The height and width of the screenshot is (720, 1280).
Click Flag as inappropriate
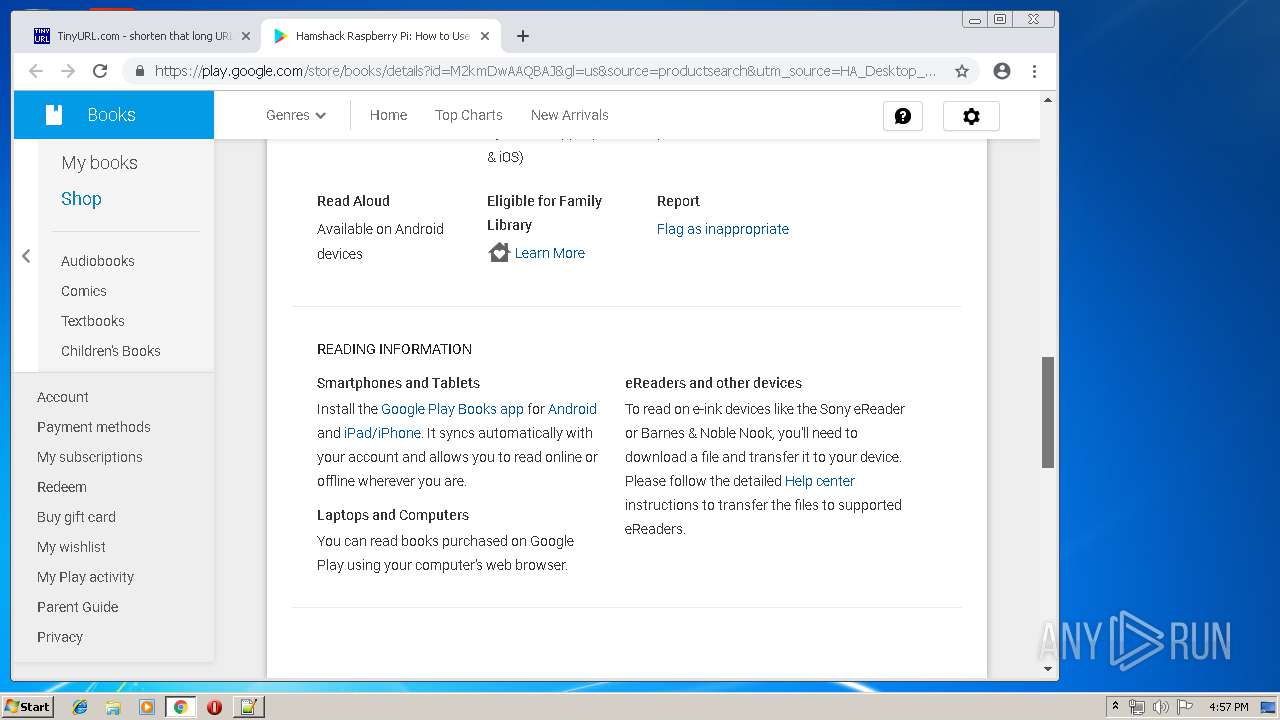[x=723, y=229]
